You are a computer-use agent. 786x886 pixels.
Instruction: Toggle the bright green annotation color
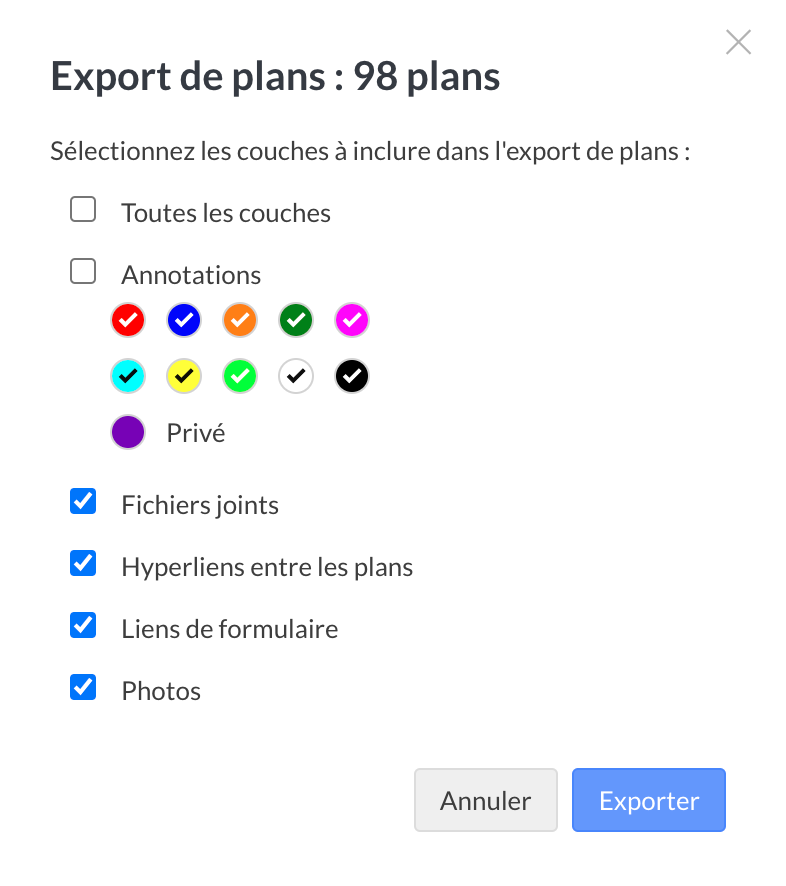240,377
